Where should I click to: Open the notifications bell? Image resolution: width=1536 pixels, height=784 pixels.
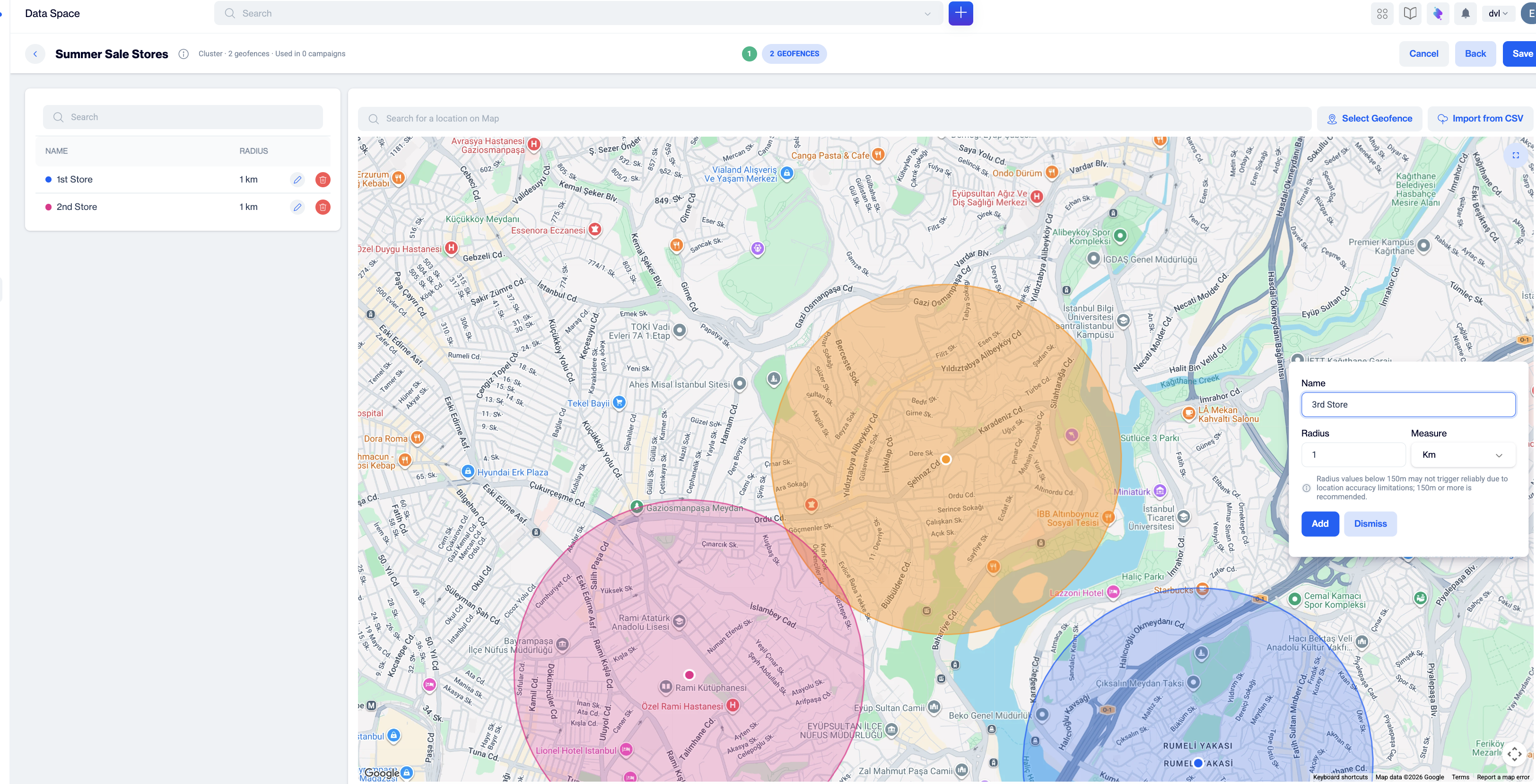click(1466, 13)
